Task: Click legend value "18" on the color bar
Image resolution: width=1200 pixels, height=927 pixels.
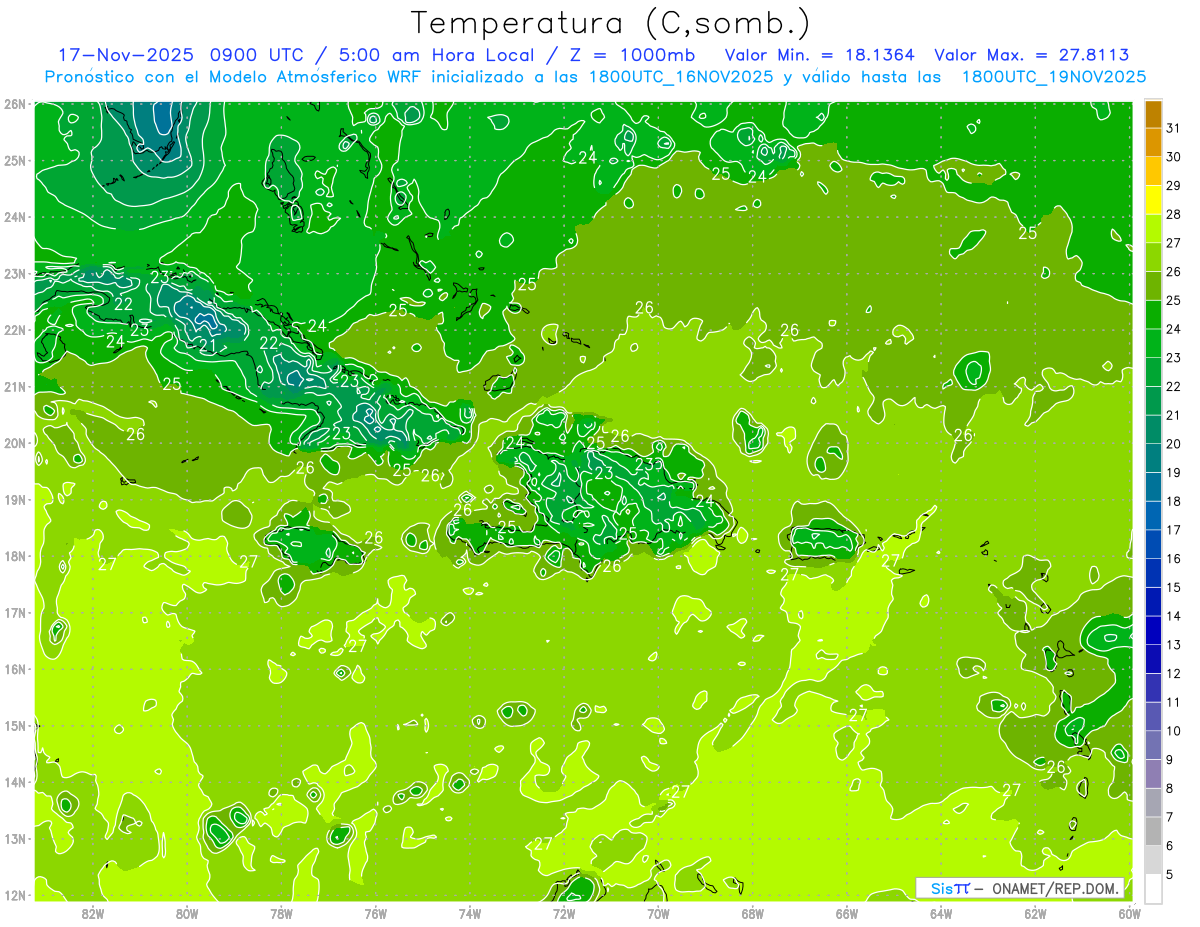Action: (1174, 501)
